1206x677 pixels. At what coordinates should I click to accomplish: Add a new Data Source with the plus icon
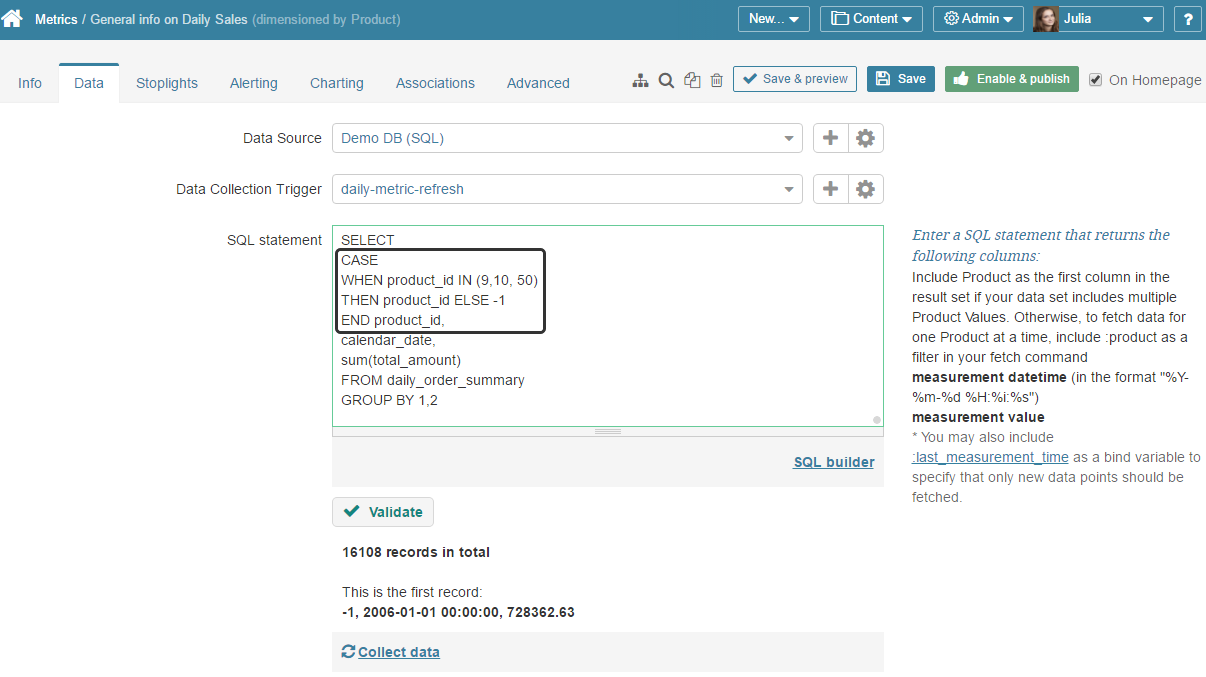tap(830, 137)
